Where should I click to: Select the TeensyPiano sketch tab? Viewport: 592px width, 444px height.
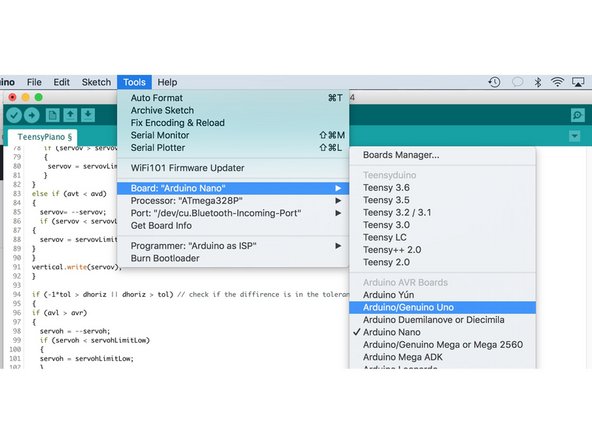pyautogui.click(x=44, y=137)
